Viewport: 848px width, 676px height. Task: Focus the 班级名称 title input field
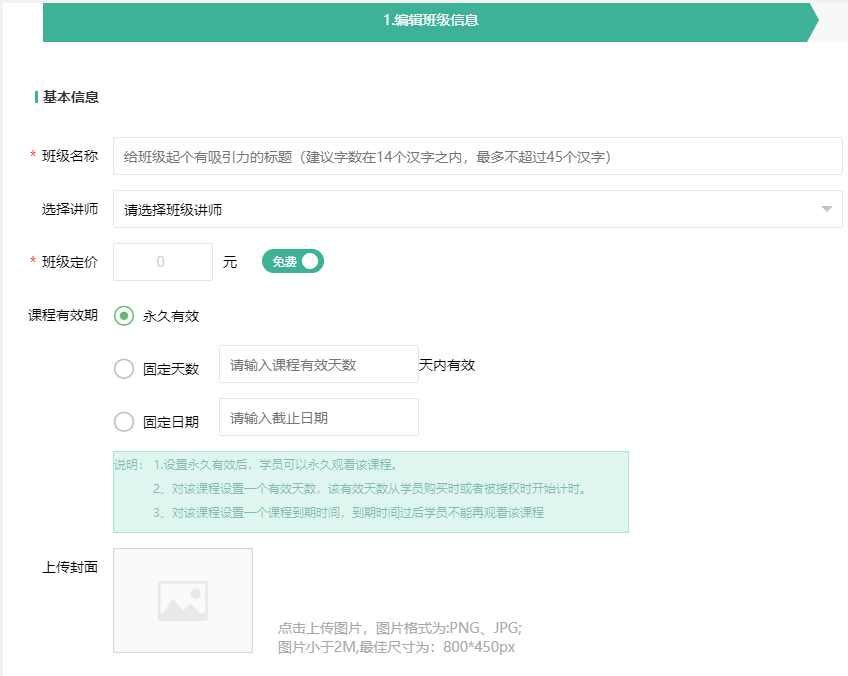coord(478,156)
